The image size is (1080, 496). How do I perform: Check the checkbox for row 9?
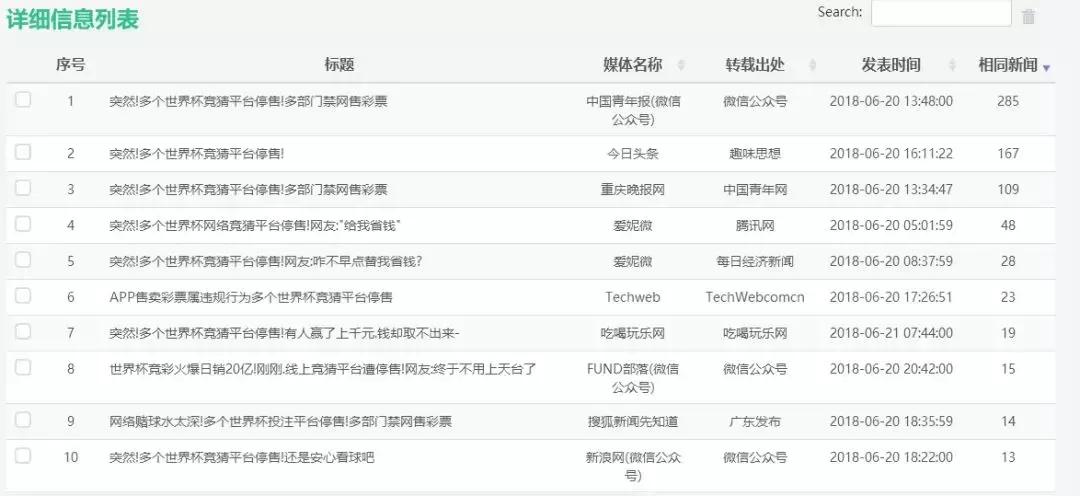coord(23,420)
